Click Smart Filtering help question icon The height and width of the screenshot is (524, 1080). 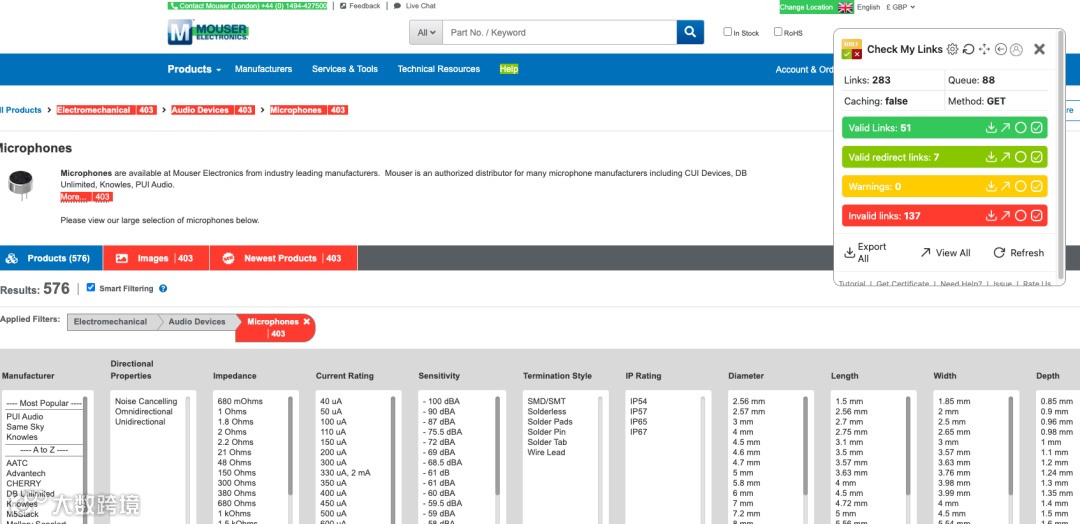(163, 289)
